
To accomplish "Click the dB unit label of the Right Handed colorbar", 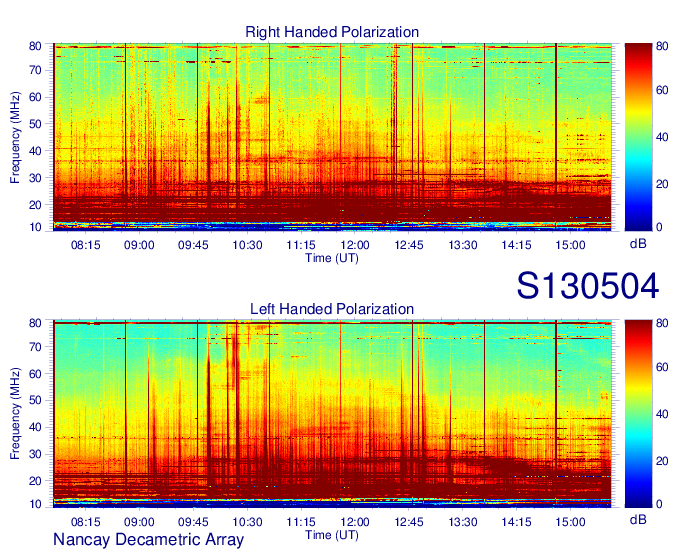I will (x=638, y=244).
